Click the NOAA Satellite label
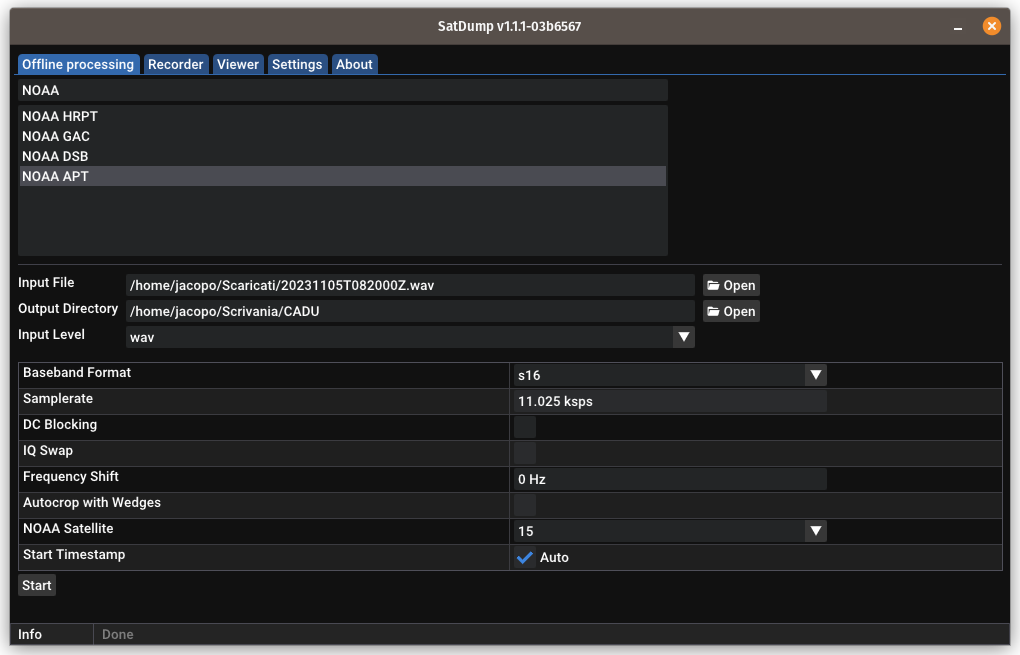Image resolution: width=1020 pixels, height=655 pixels. pos(68,529)
